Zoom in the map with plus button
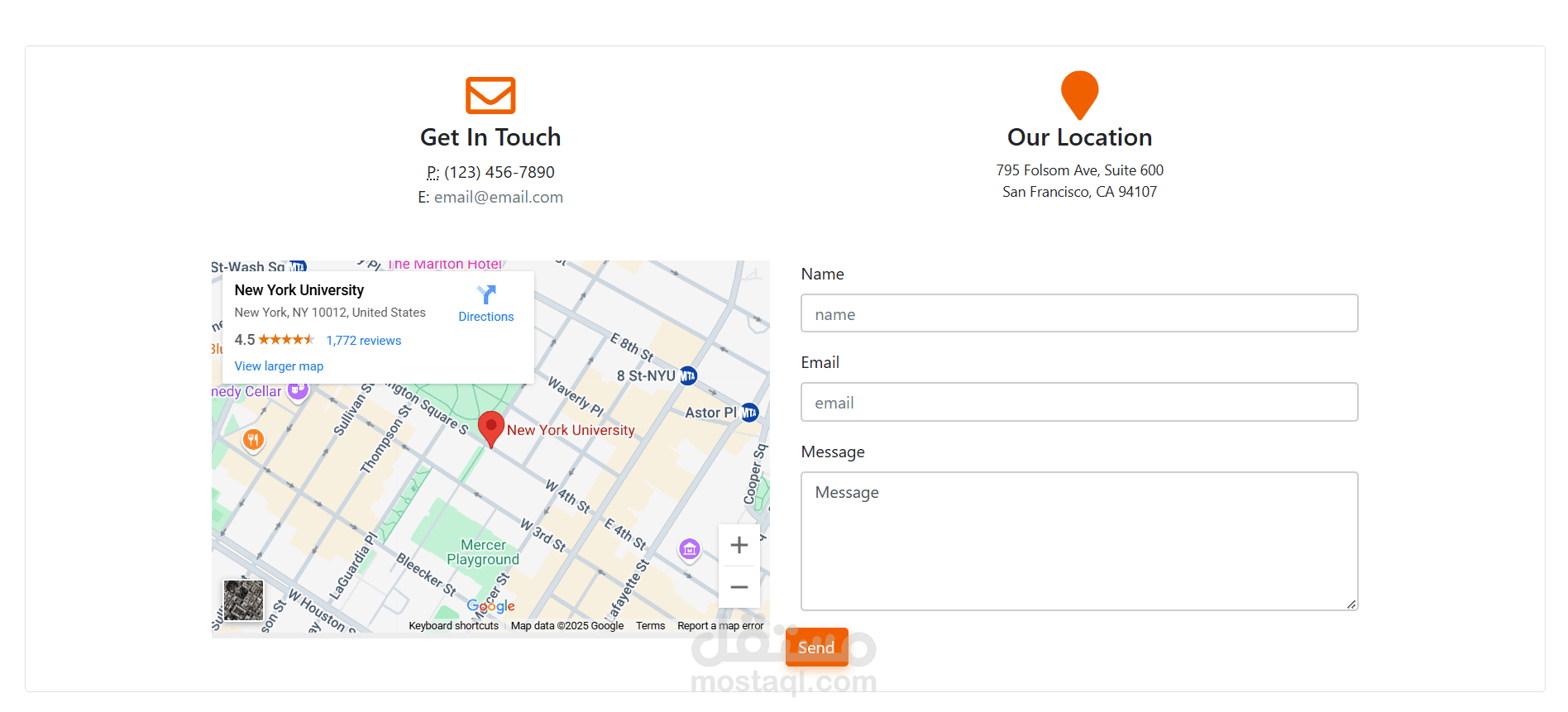1568x712 pixels. (739, 545)
